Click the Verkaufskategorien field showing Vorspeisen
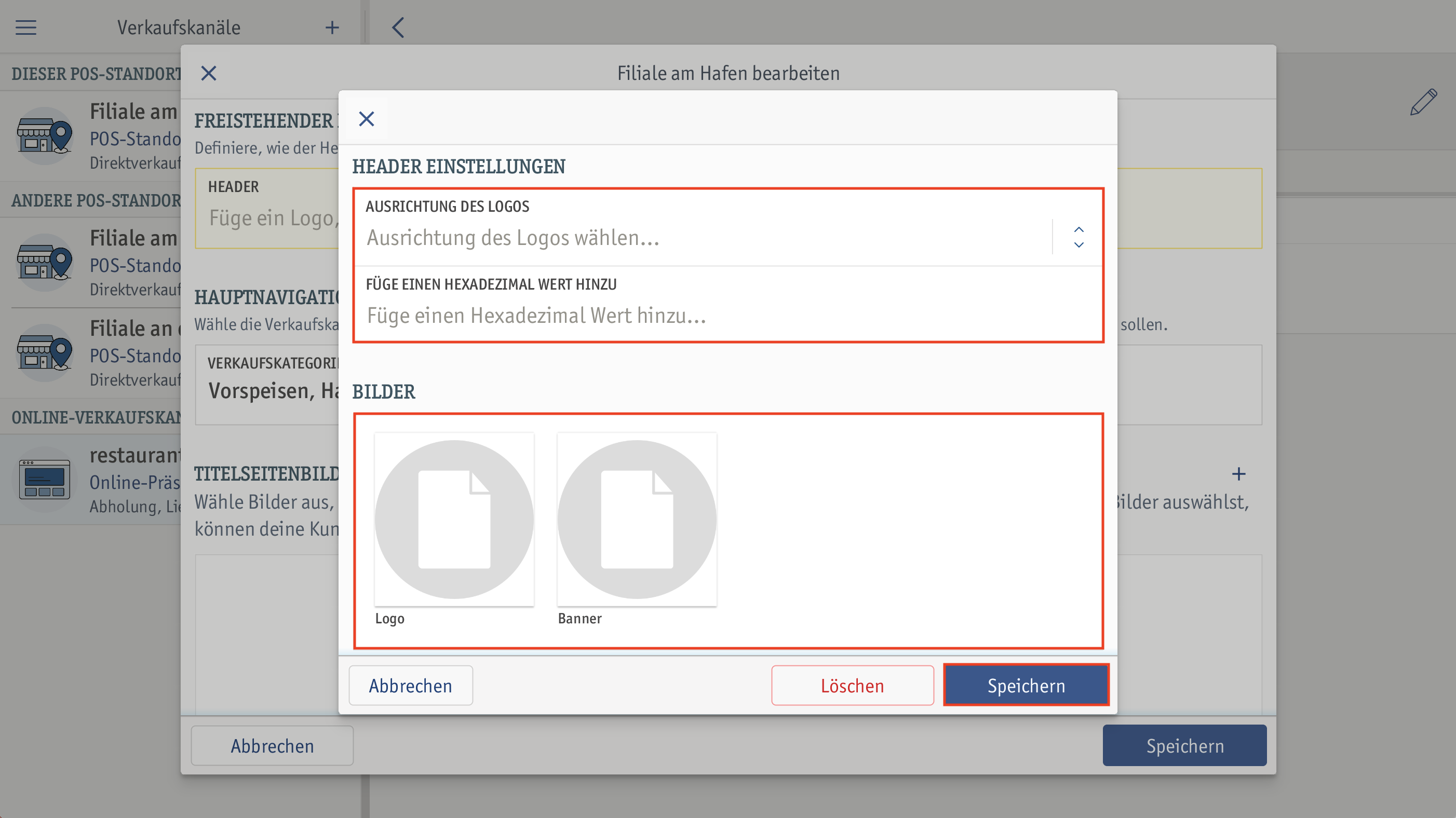The image size is (1456, 818). coord(267,384)
